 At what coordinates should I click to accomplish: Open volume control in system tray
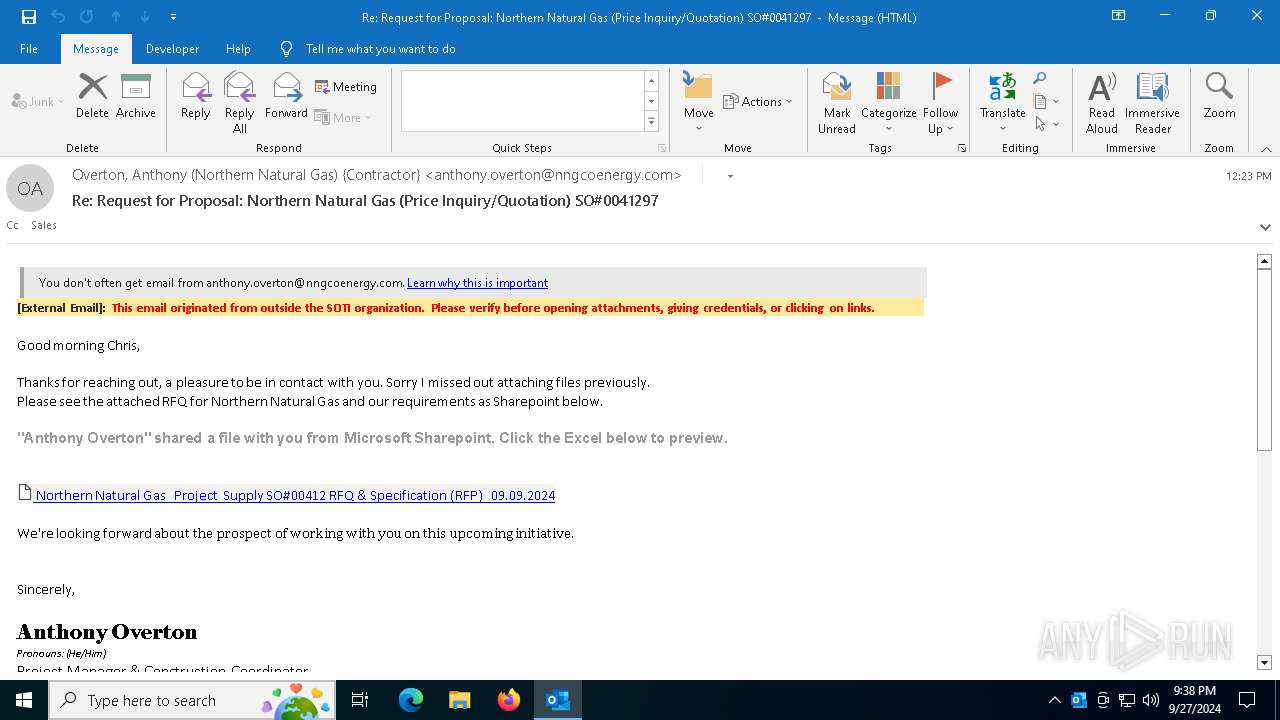[1151, 700]
